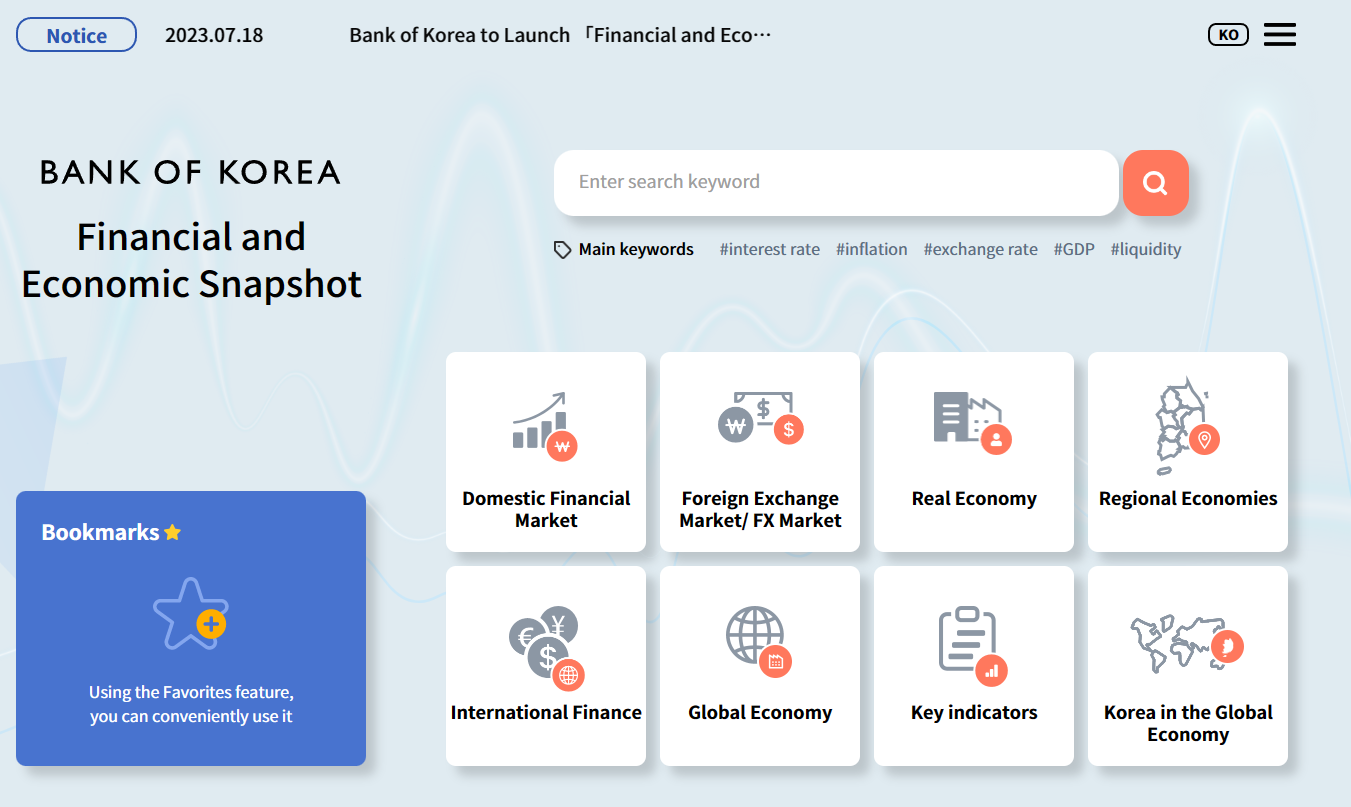Viewport: 1351px width, 807px height.
Task: Click the Regional Economies map icon
Action: (x=1187, y=426)
